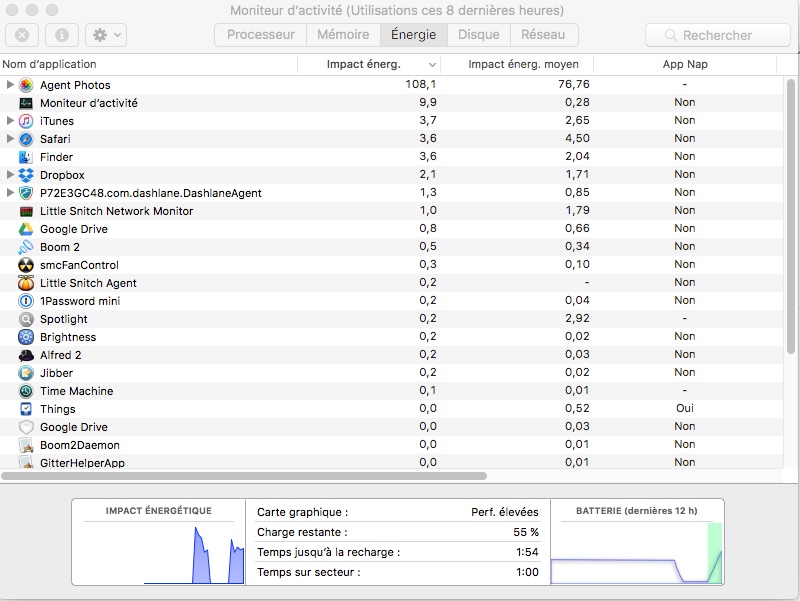Click the horizontal scrollbar thumb
The height and width of the screenshot is (601, 800).
pos(244,476)
